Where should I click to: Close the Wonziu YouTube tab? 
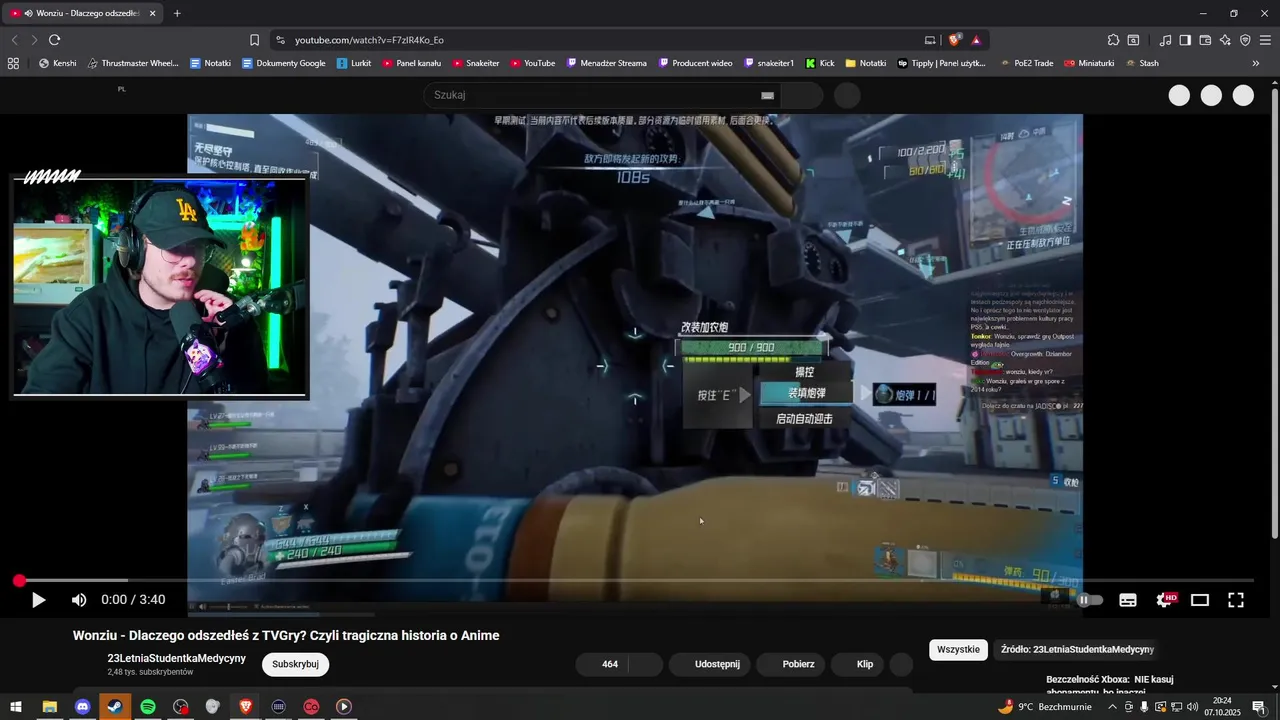click(x=153, y=13)
